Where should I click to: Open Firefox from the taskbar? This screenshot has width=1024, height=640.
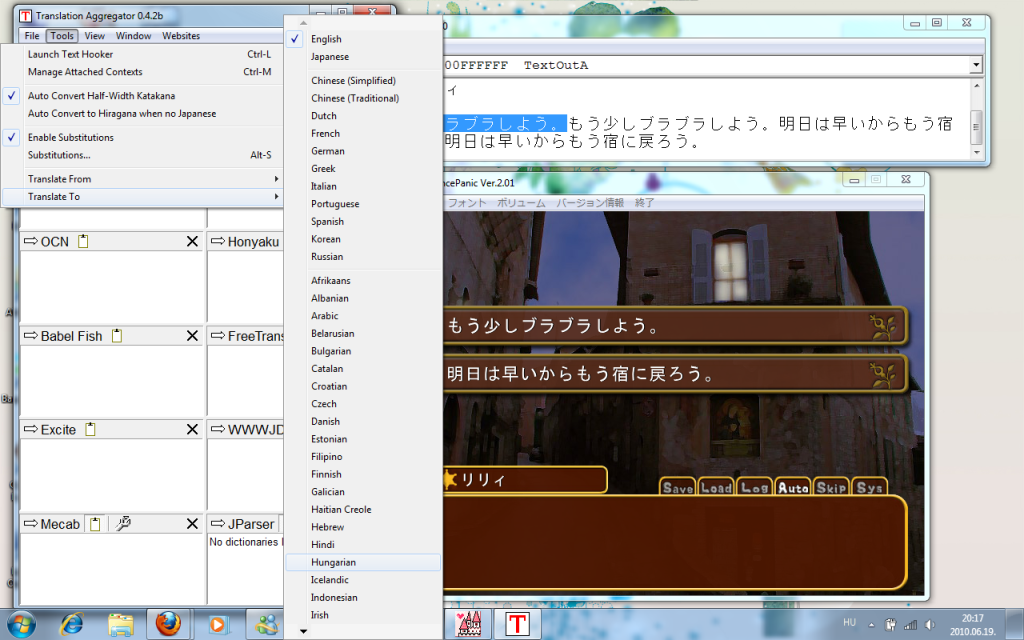pos(168,623)
